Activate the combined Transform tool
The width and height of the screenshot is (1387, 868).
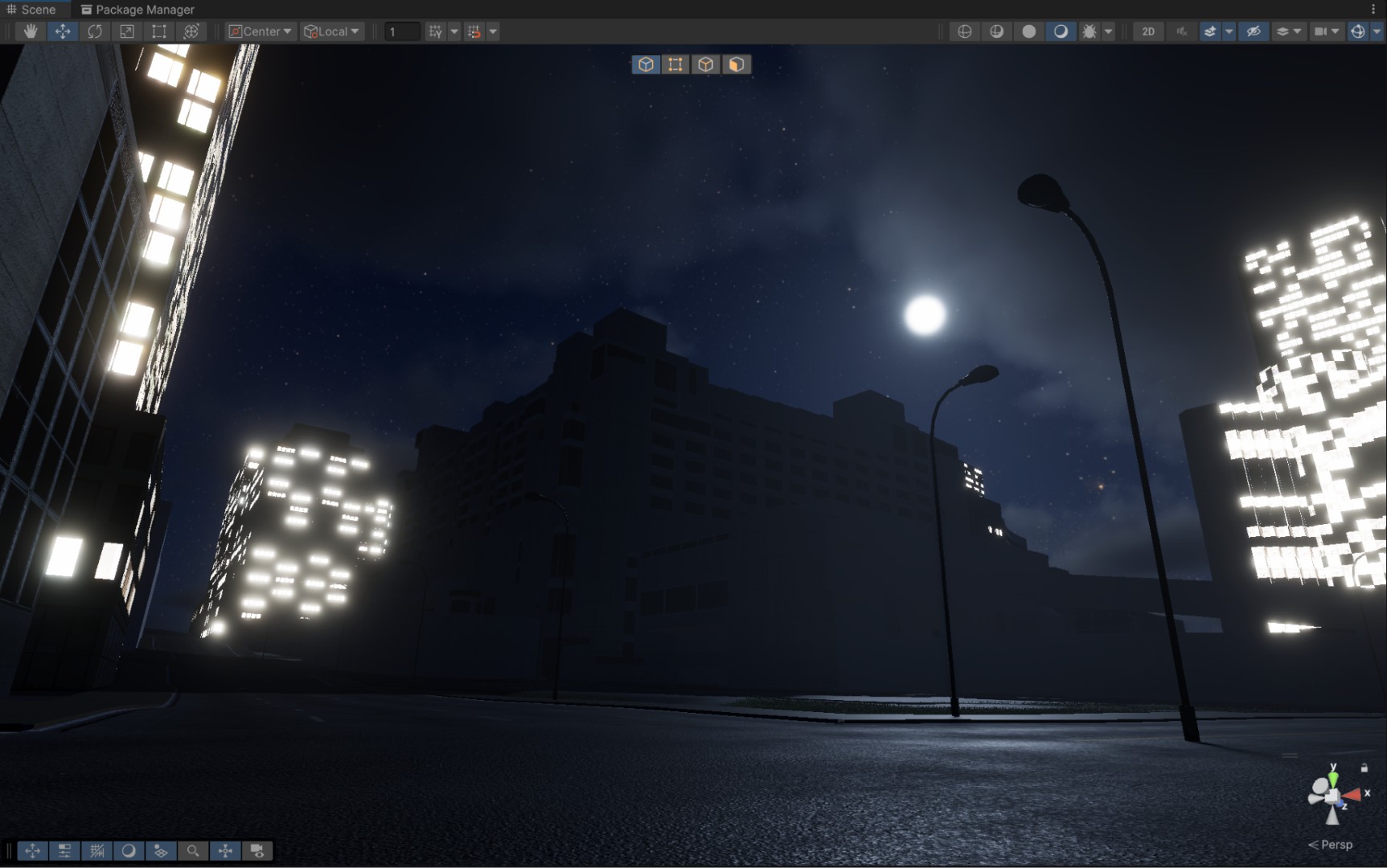(x=191, y=31)
